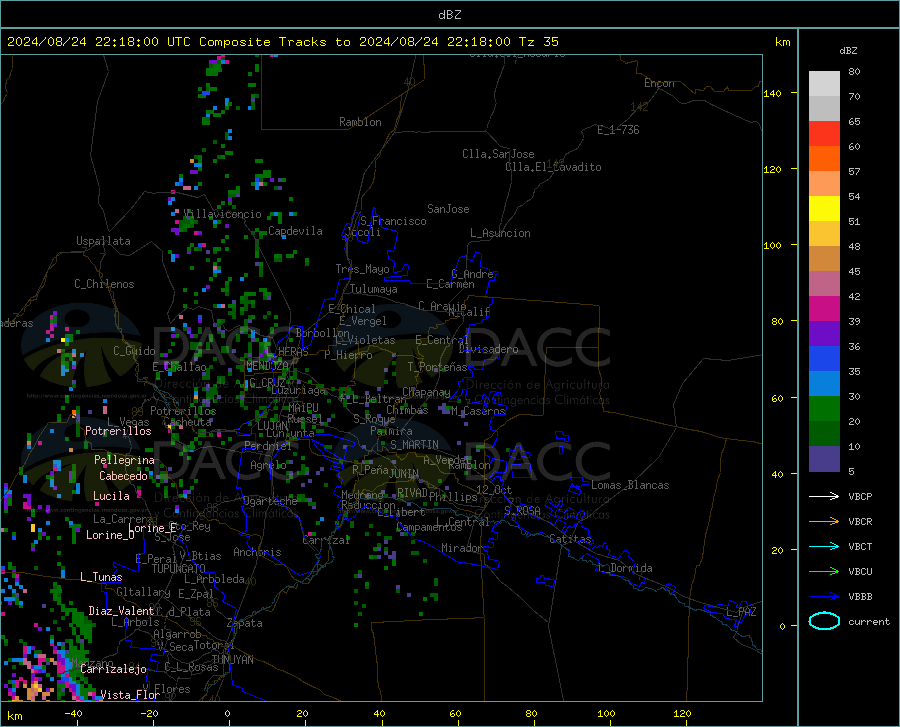Image resolution: width=900 pixels, height=727 pixels.
Task: Click the 'TUPUNGATO' map label
Action: [x=179, y=569]
